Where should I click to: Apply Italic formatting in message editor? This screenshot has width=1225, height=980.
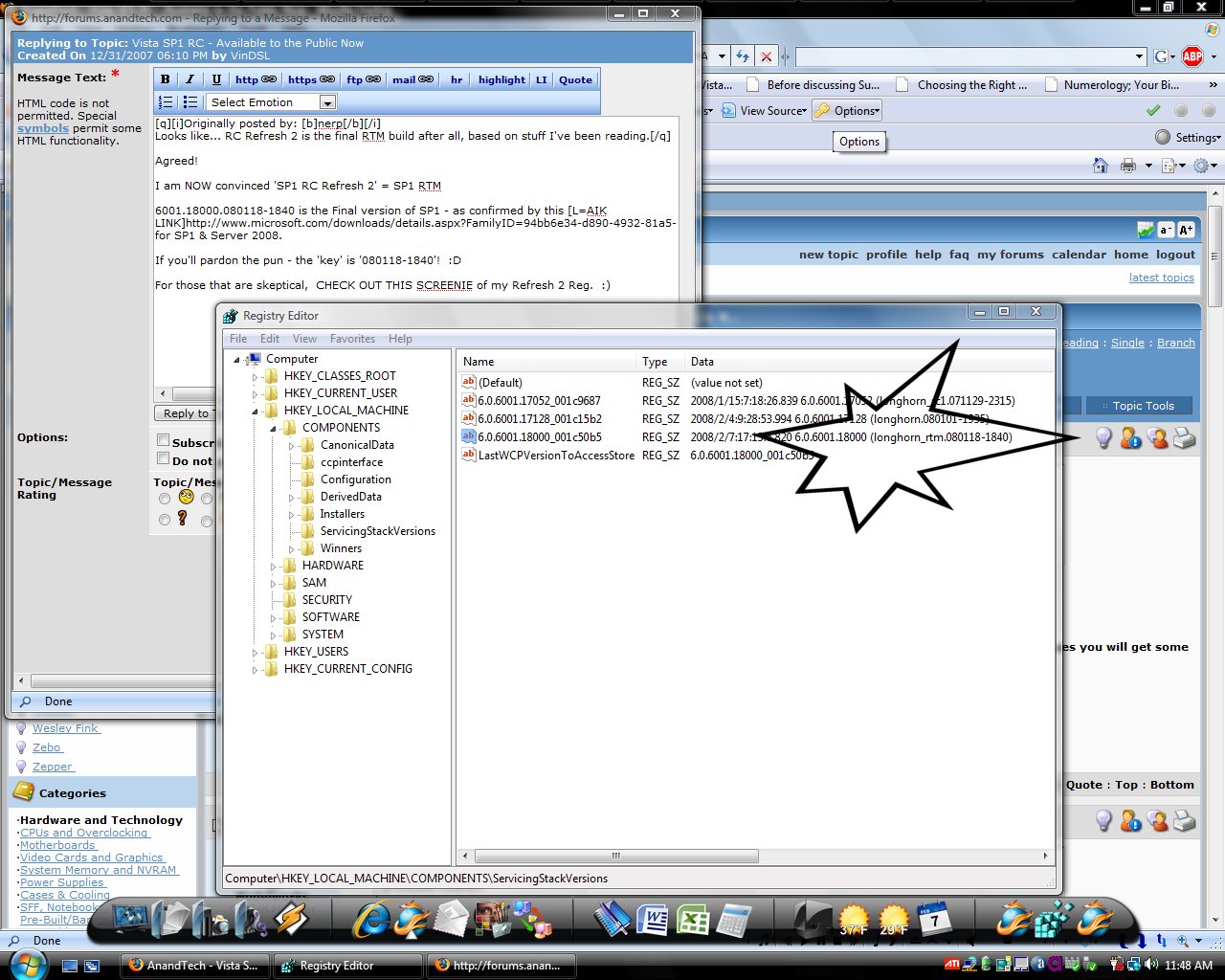[x=189, y=79]
